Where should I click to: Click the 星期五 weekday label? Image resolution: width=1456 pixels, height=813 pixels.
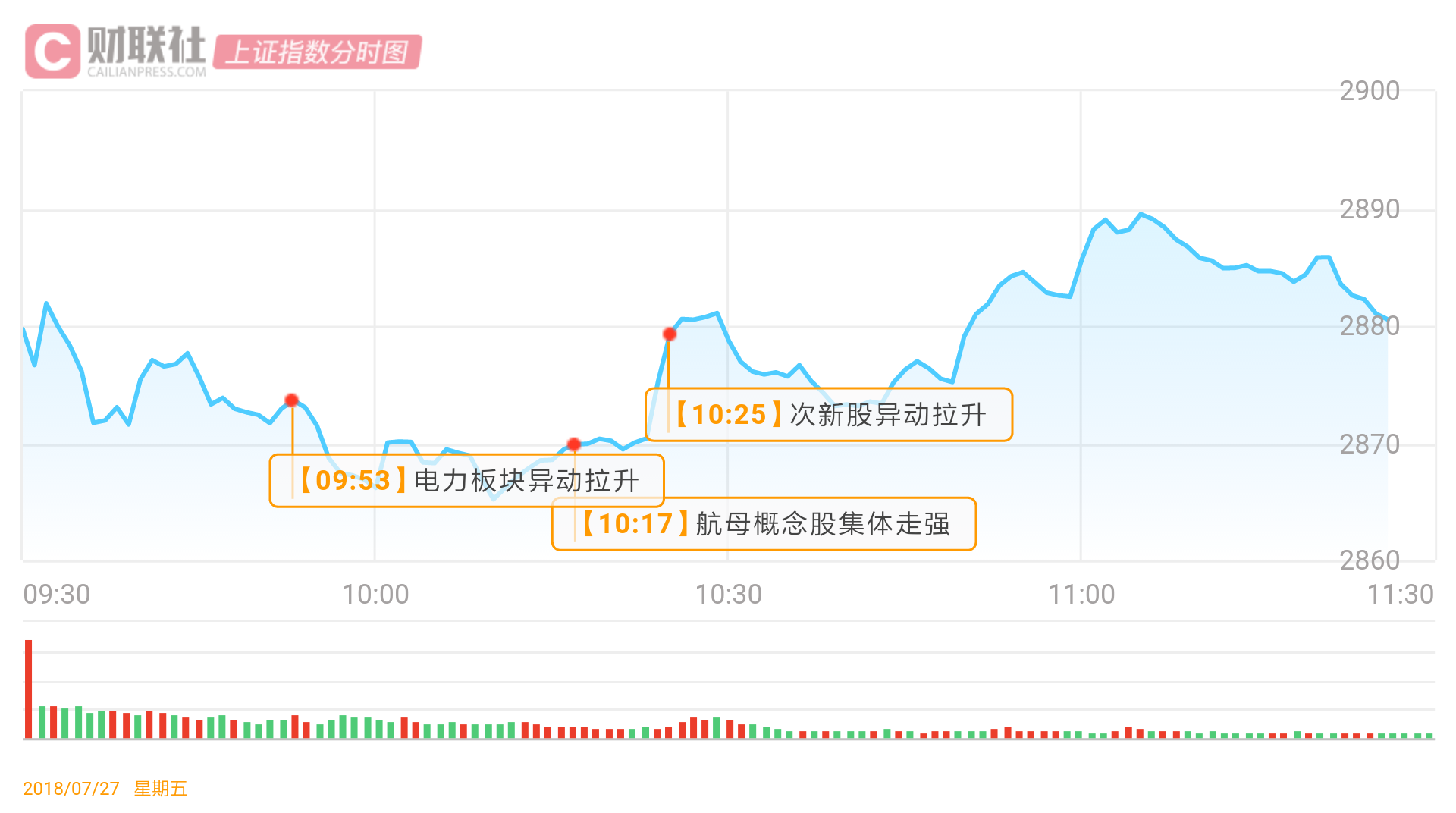pyautogui.click(x=161, y=789)
